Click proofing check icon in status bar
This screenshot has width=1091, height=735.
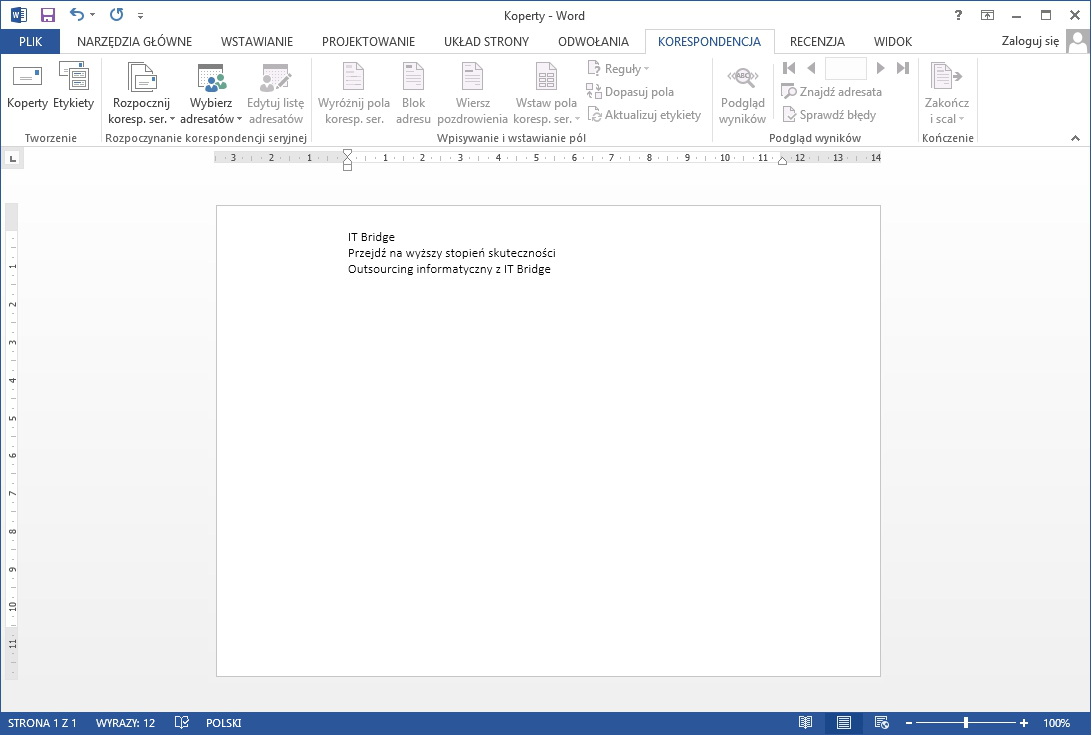[182, 722]
